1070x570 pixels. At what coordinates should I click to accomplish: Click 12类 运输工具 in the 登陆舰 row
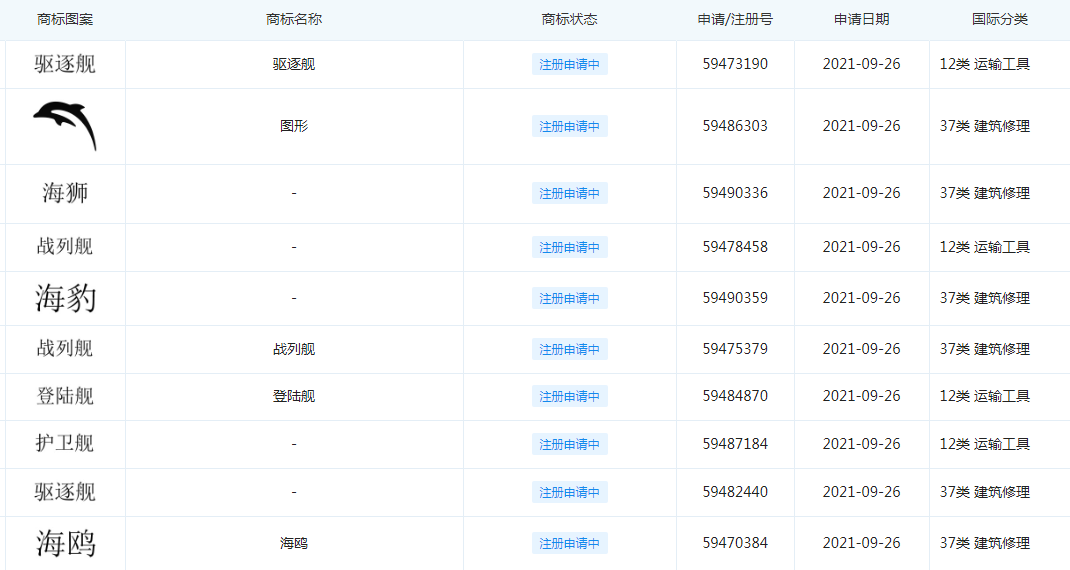coord(985,397)
